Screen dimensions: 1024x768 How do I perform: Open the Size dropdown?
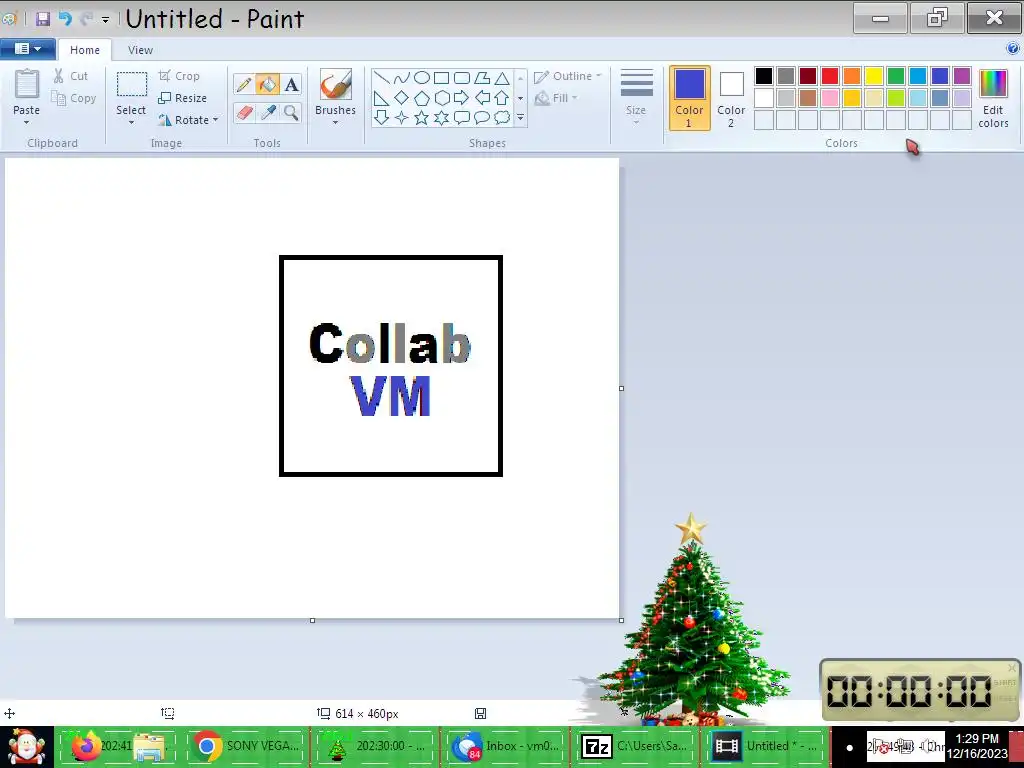point(636,98)
